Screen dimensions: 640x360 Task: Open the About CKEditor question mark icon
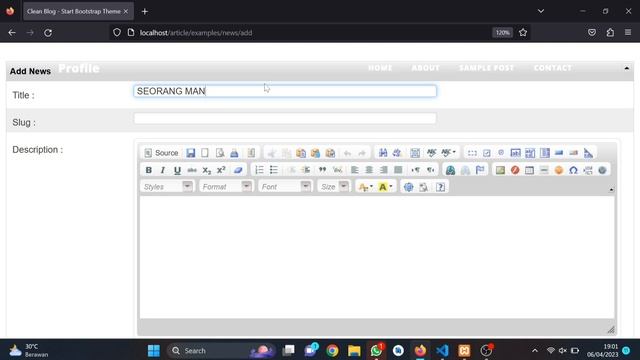[x=440, y=187]
